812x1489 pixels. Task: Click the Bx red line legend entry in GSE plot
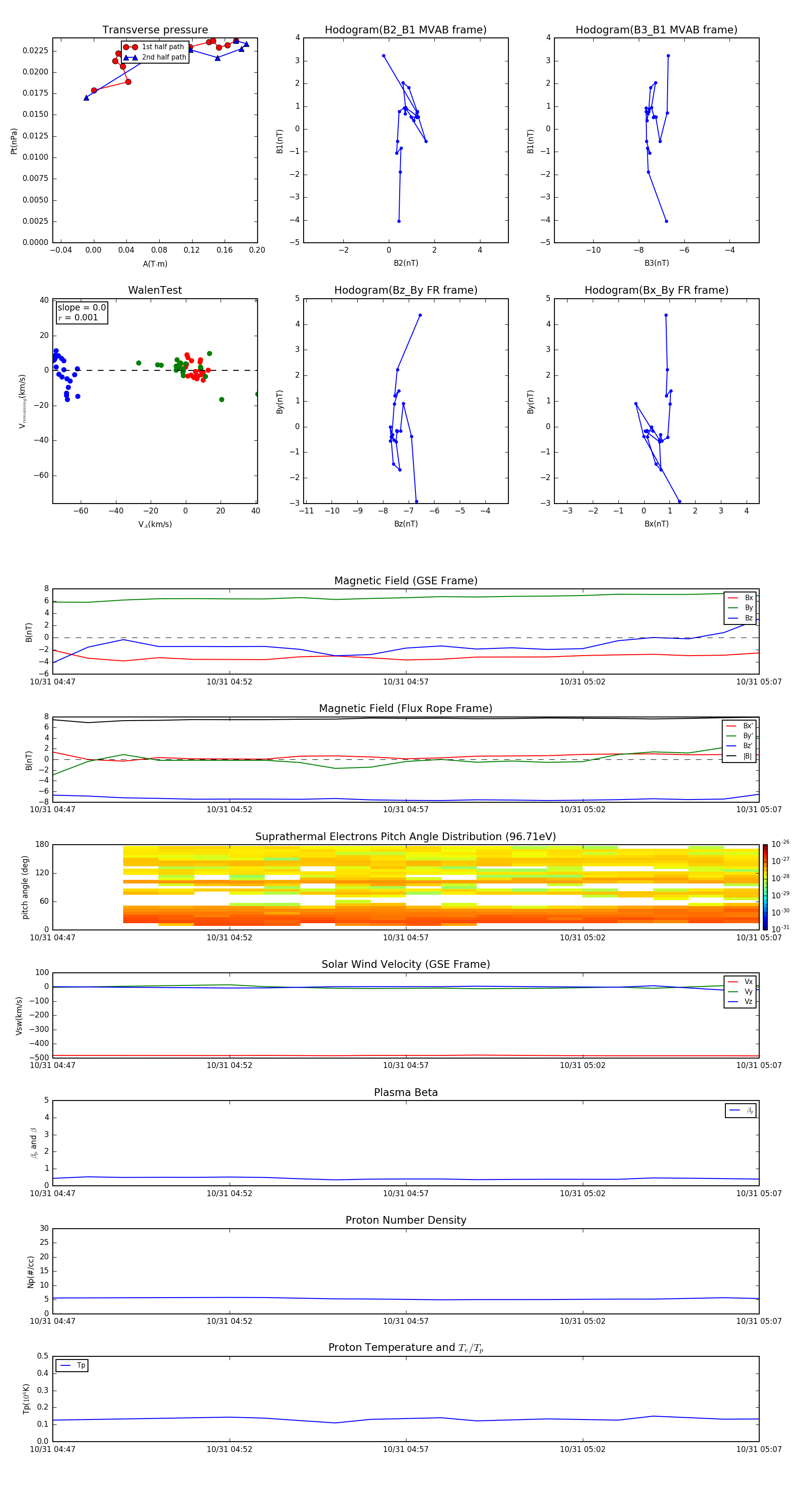740,598
